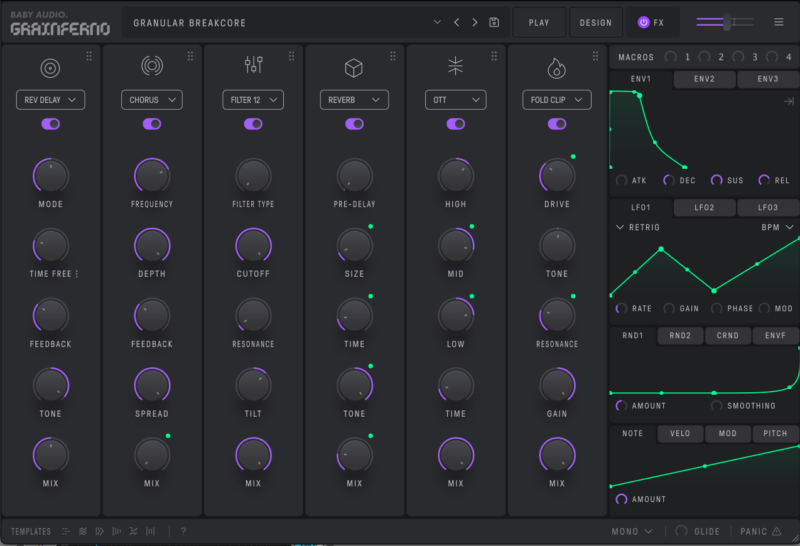
Task: Switch to the PITCH tab
Action: click(775, 434)
